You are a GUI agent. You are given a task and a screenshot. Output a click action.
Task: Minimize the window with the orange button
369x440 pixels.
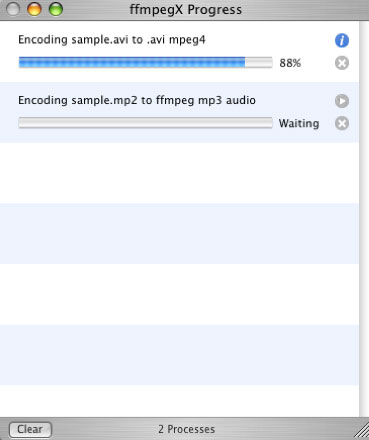coord(34,9)
